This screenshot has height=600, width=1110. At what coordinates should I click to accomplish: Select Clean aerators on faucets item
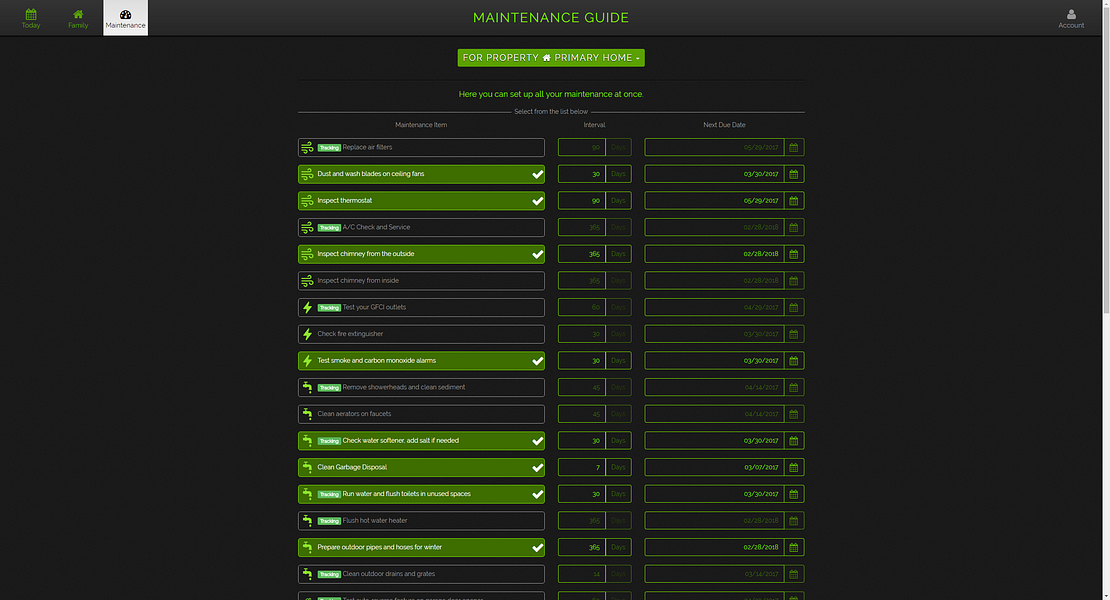tap(421, 414)
